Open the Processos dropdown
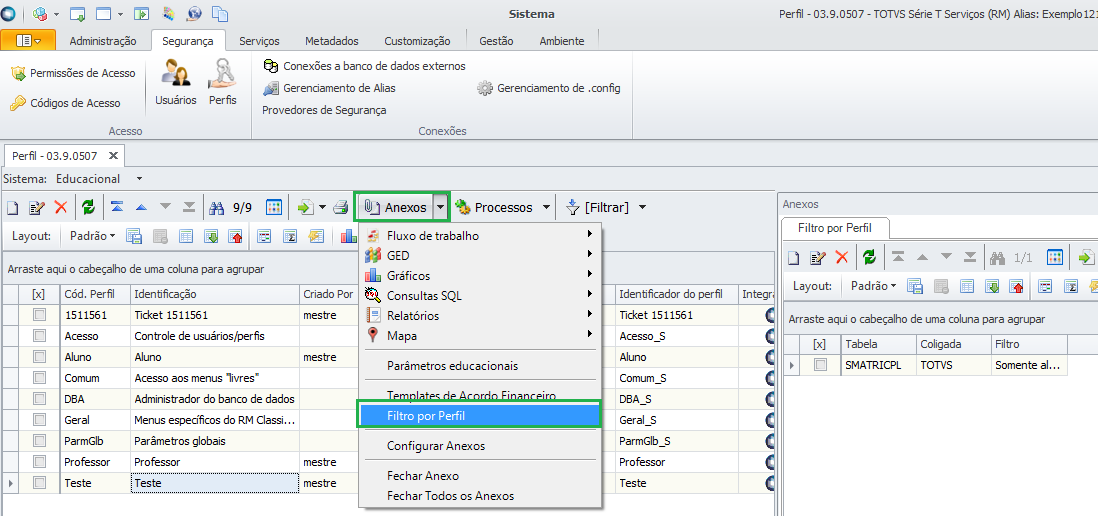Screen dimensions: 1098x516 click(x=545, y=207)
